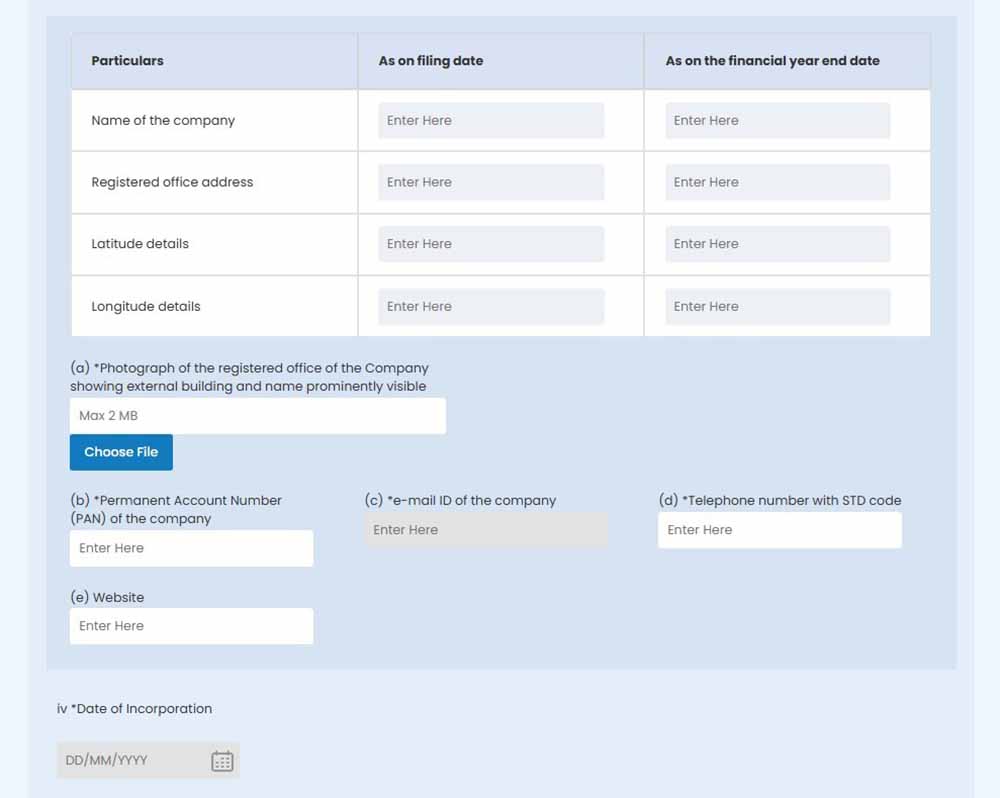Screen dimensions: 1000x798
Task: Select latitude details field under filing date
Action: pyautogui.click(x=491, y=244)
